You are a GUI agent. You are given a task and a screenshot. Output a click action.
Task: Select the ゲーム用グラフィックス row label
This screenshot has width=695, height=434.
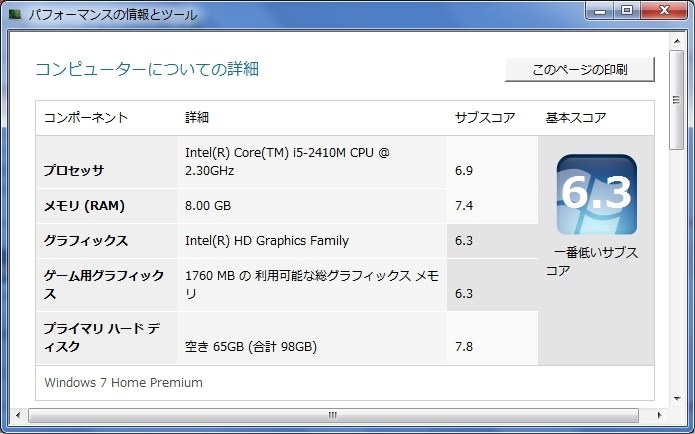point(104,285)
